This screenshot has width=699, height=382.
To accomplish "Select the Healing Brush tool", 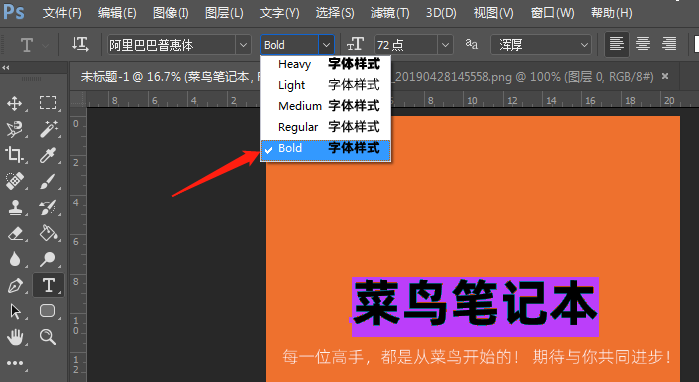I will (15, 181).
